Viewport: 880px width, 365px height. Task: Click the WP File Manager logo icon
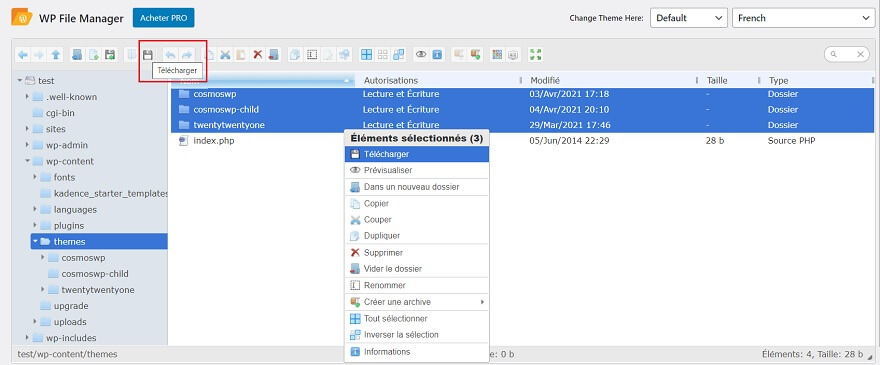[x=22, y=17]
